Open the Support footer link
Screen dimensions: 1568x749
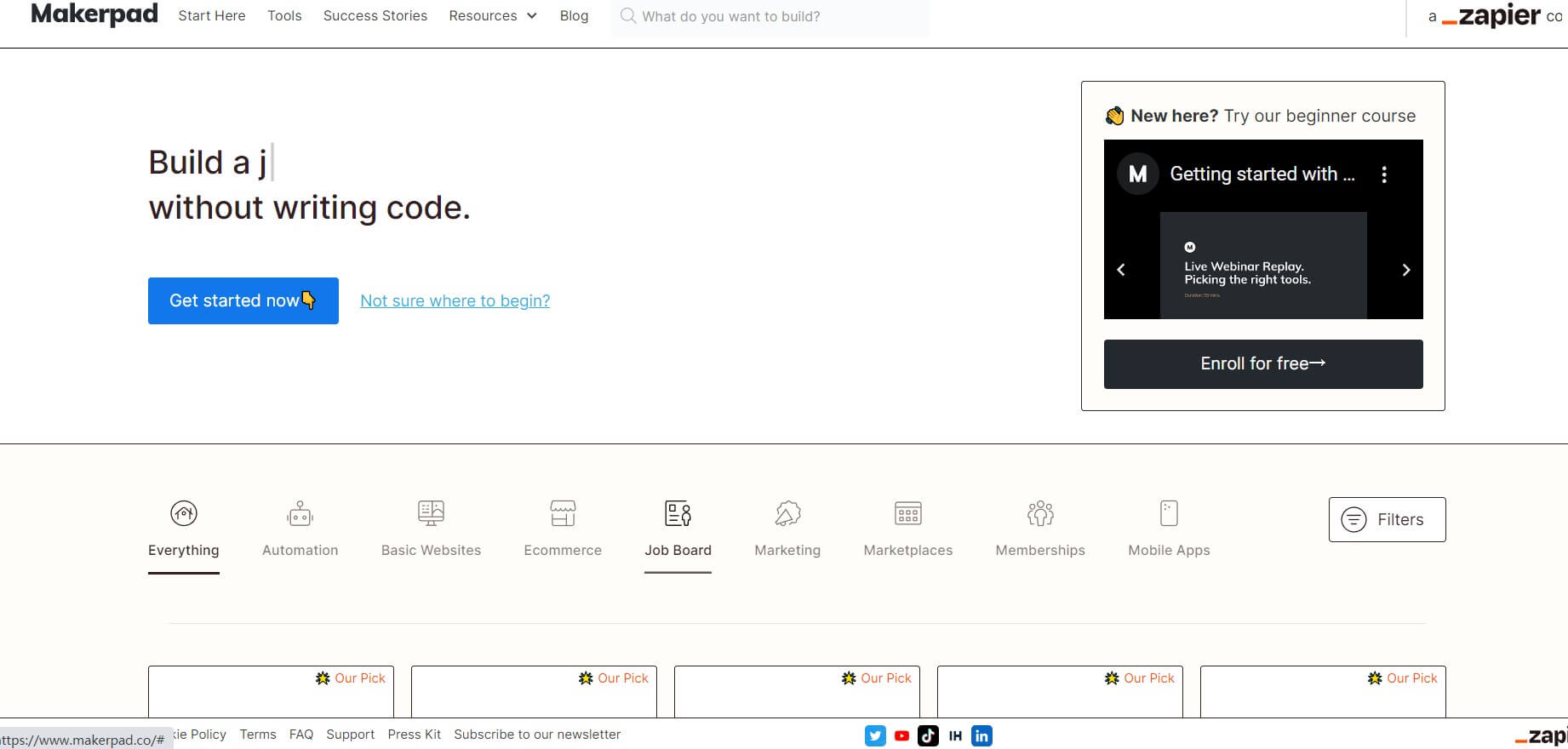coord(350,735)
